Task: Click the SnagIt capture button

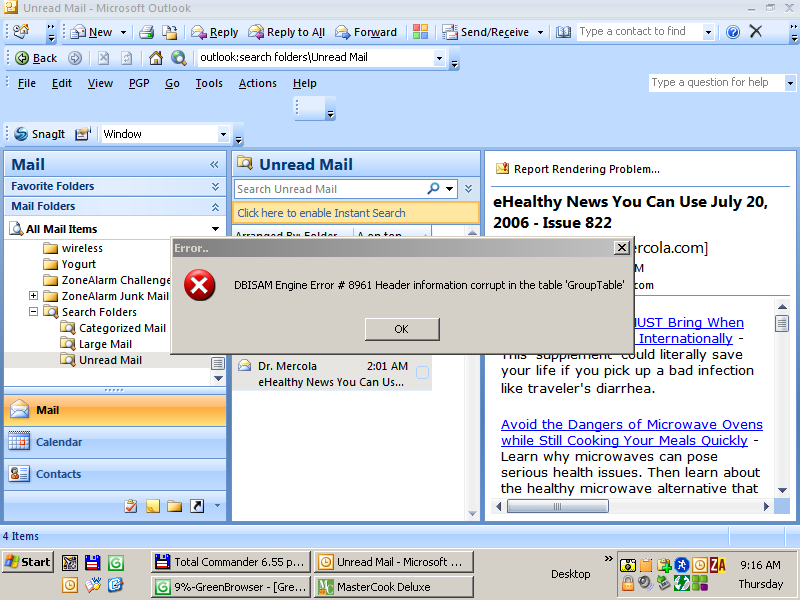Action: coord(40,134)
